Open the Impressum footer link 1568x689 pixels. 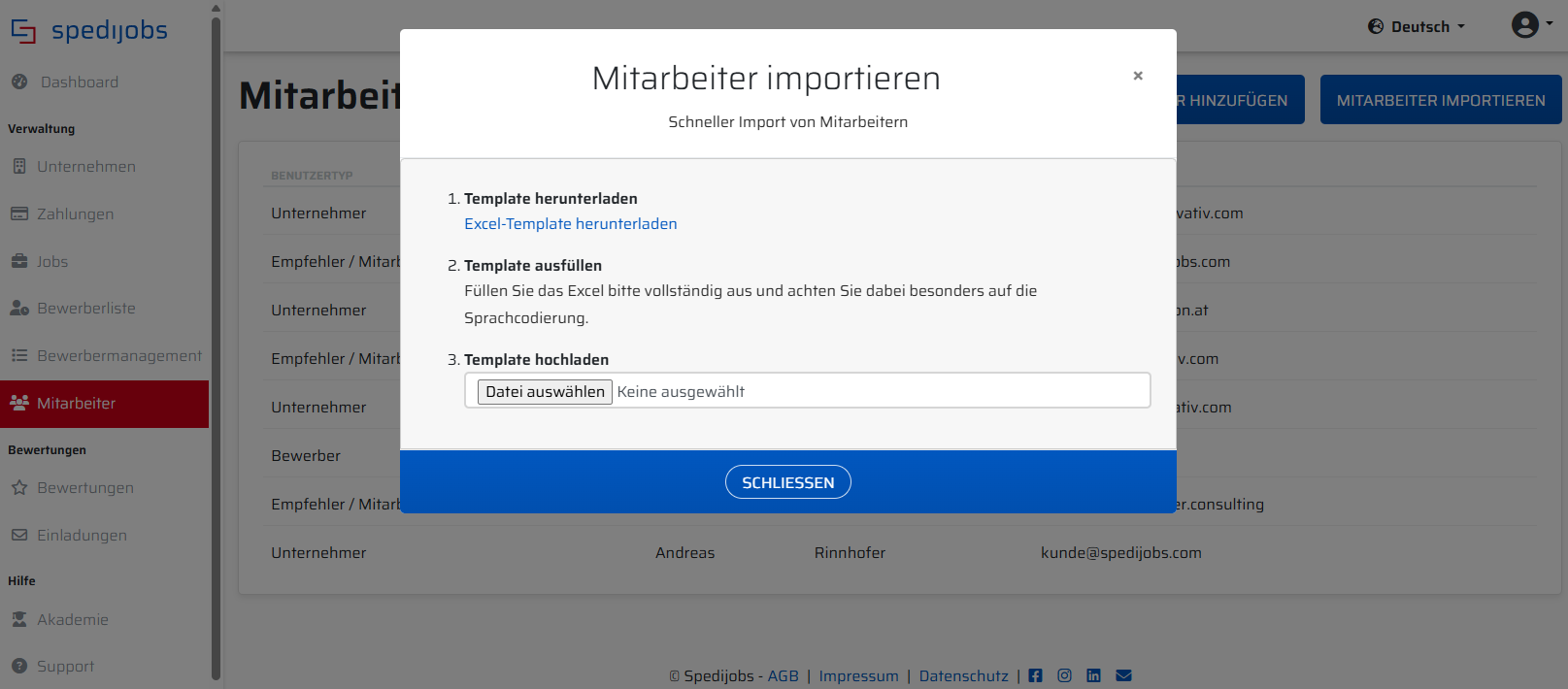[859, 676]
